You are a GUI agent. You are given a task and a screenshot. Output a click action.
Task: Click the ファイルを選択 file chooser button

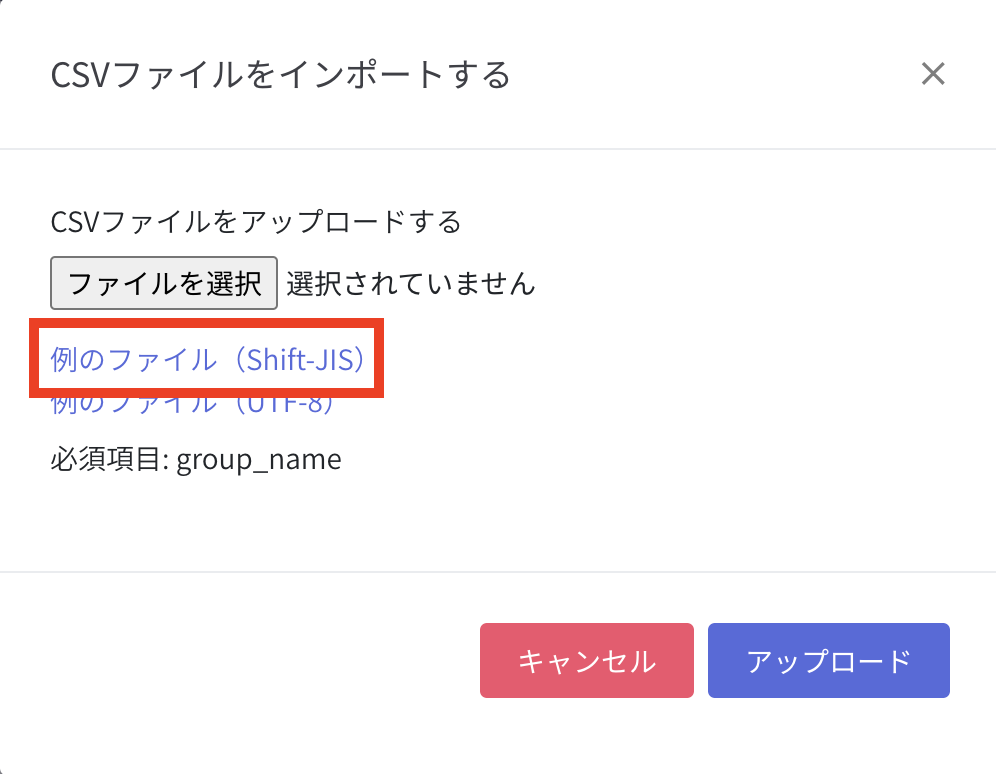[164, 284]
